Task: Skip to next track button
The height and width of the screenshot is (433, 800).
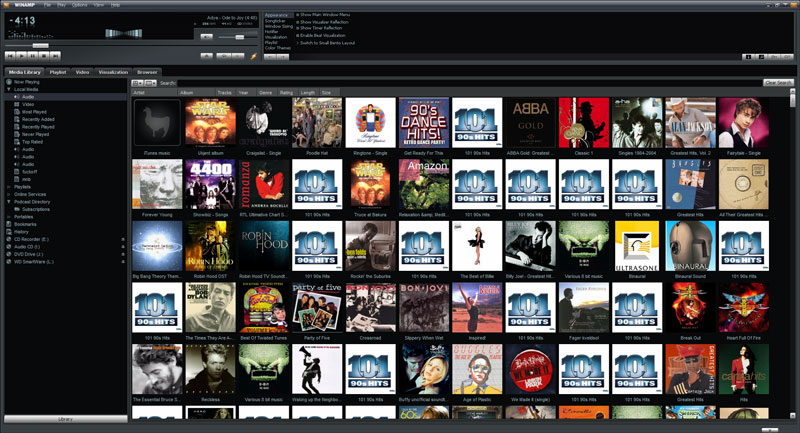Action: (x=55, y=56)
